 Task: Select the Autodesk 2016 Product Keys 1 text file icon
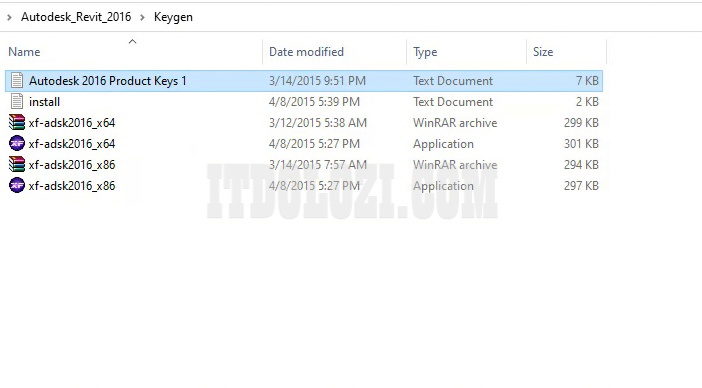point(17,81)
